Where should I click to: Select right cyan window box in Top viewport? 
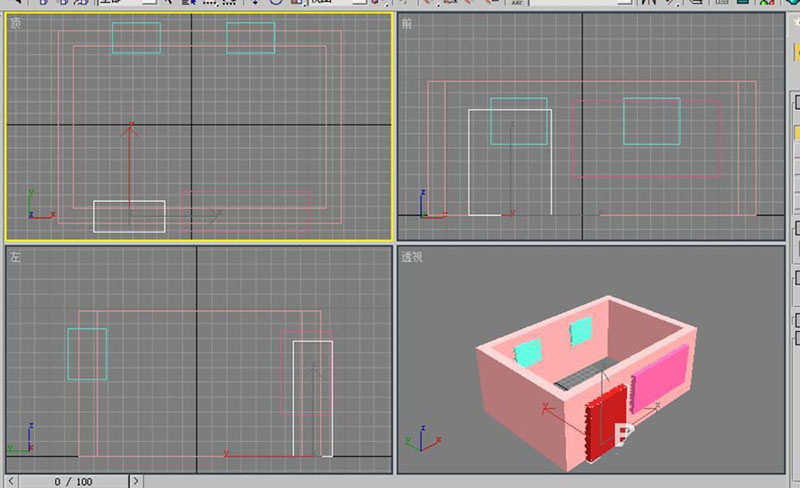(x=251, y=38)
